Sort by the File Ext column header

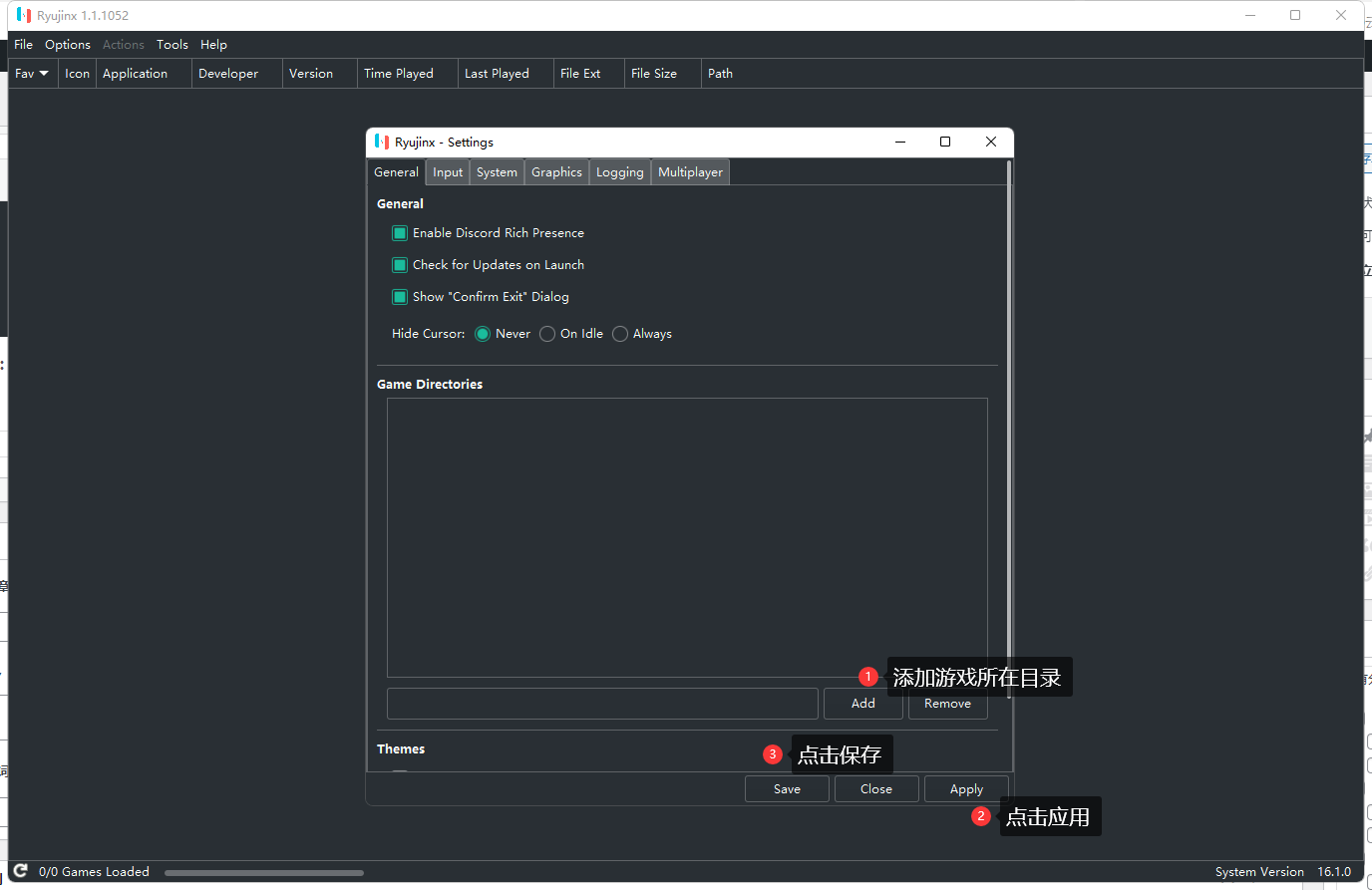589,74
